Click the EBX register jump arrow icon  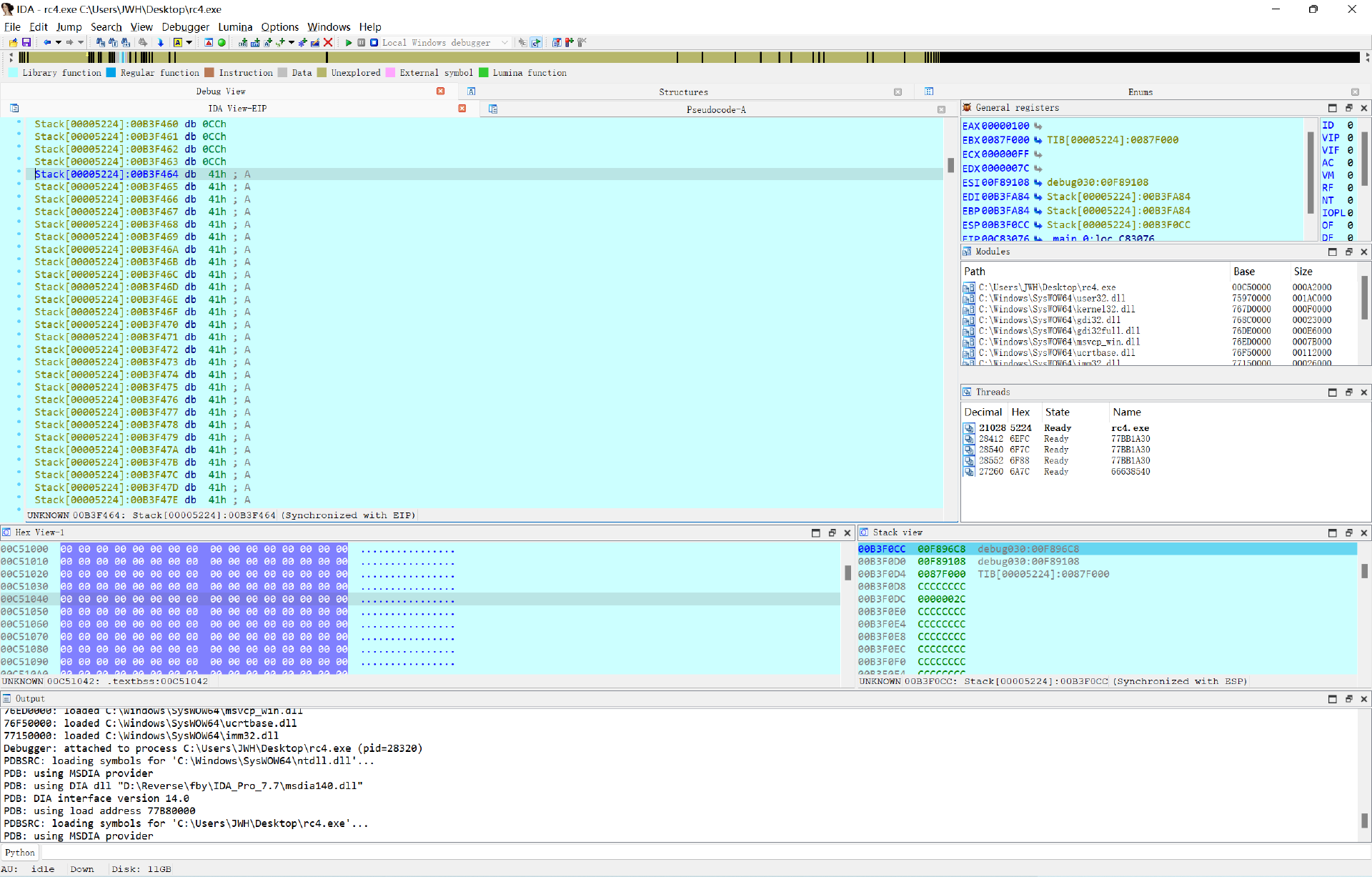[x=1038, y=140]
